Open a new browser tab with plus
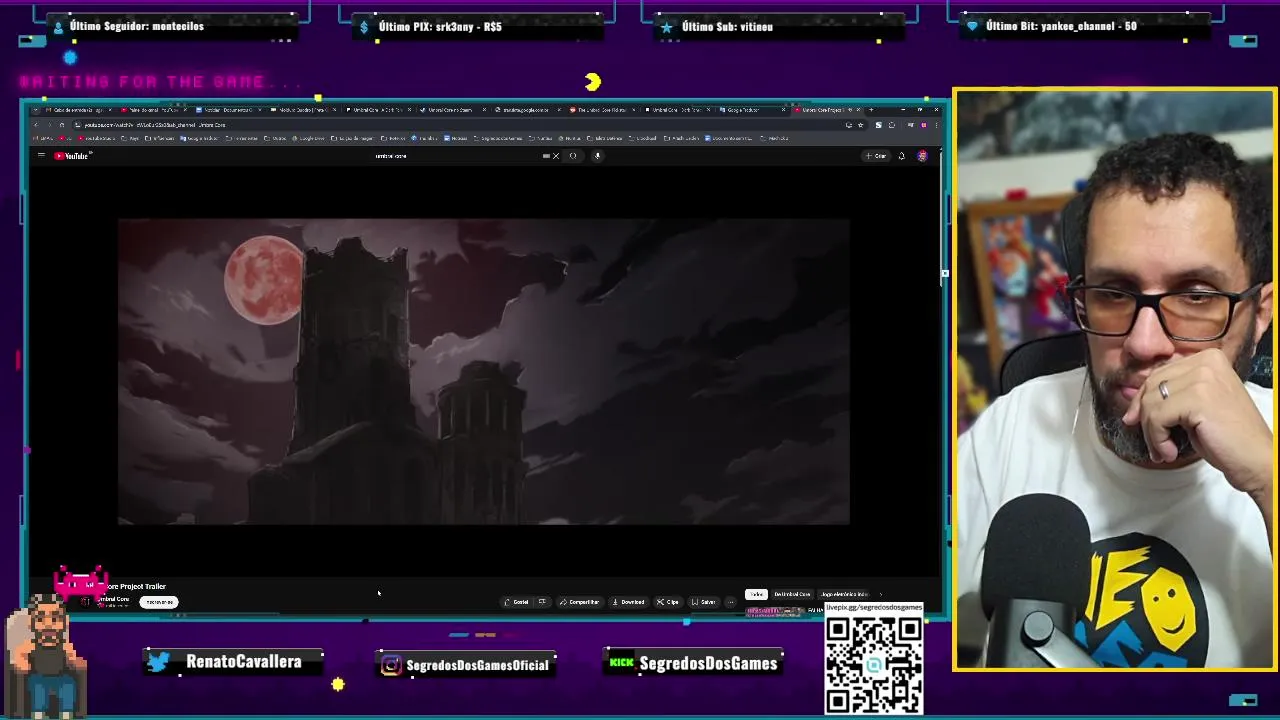Image resolution: width=1280 pixels, height=720 pixels. [x=871, y=109]
